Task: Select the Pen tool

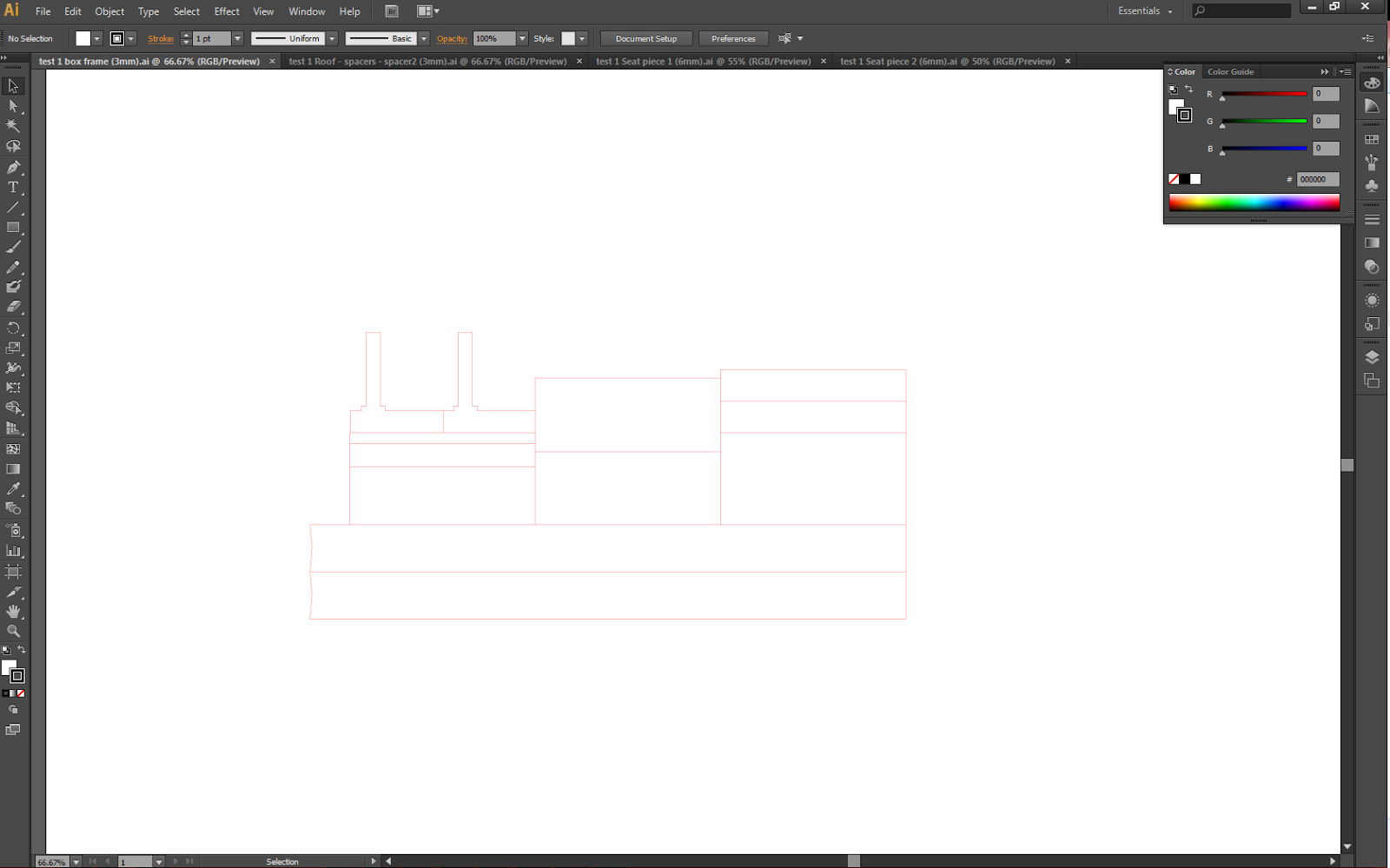Action: point(13,167)
